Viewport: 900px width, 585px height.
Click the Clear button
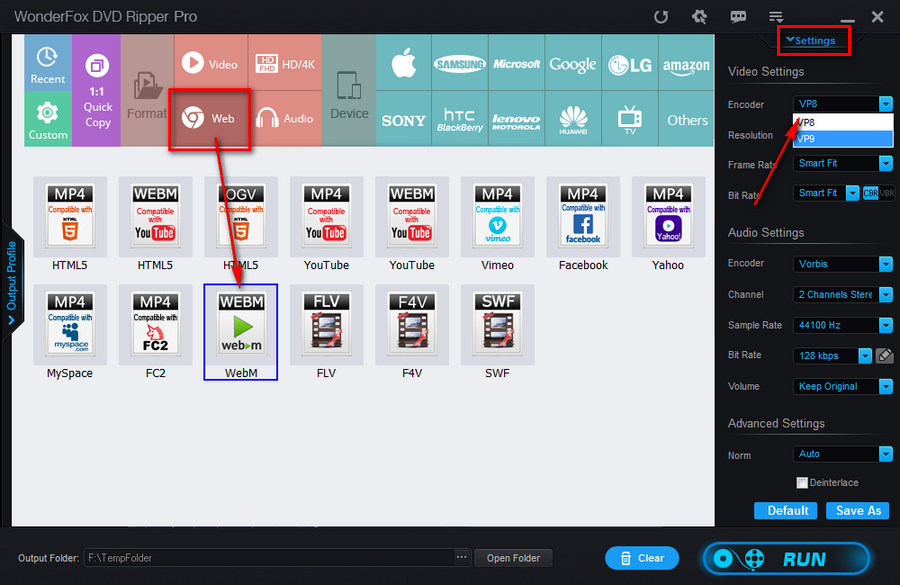coord(642,558)
